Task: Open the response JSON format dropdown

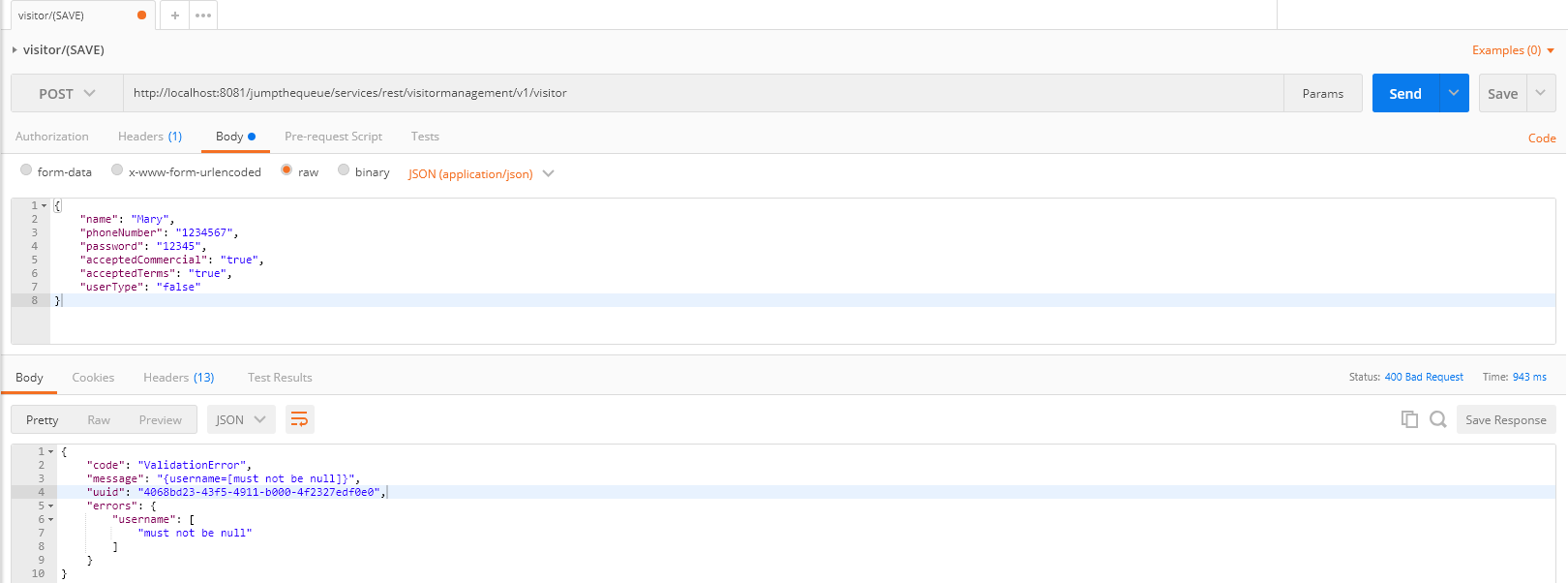Action: pyautogui.click(x=240, y=419)
